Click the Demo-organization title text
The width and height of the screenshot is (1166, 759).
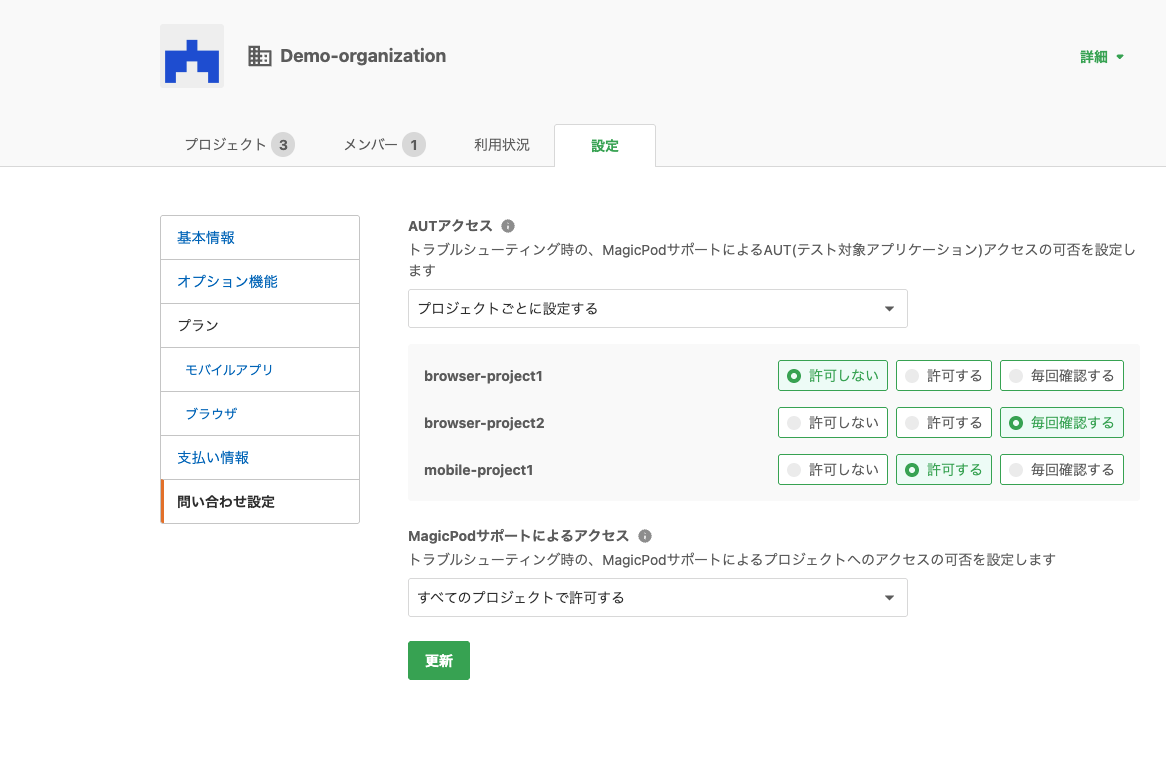click(x=363, y=56)
